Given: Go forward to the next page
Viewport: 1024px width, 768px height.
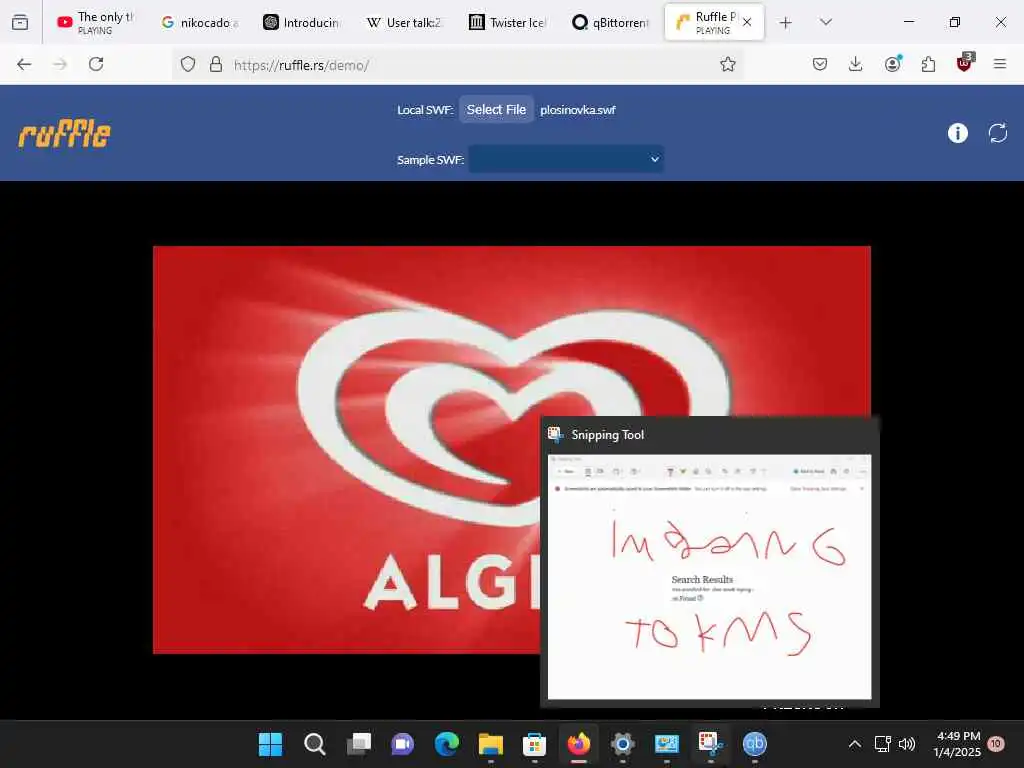Looking at the screenshot, I should point(60,64).
